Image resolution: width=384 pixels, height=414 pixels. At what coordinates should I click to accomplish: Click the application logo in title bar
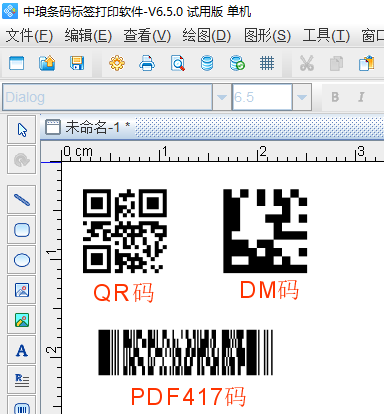click(x=10, y=11)
